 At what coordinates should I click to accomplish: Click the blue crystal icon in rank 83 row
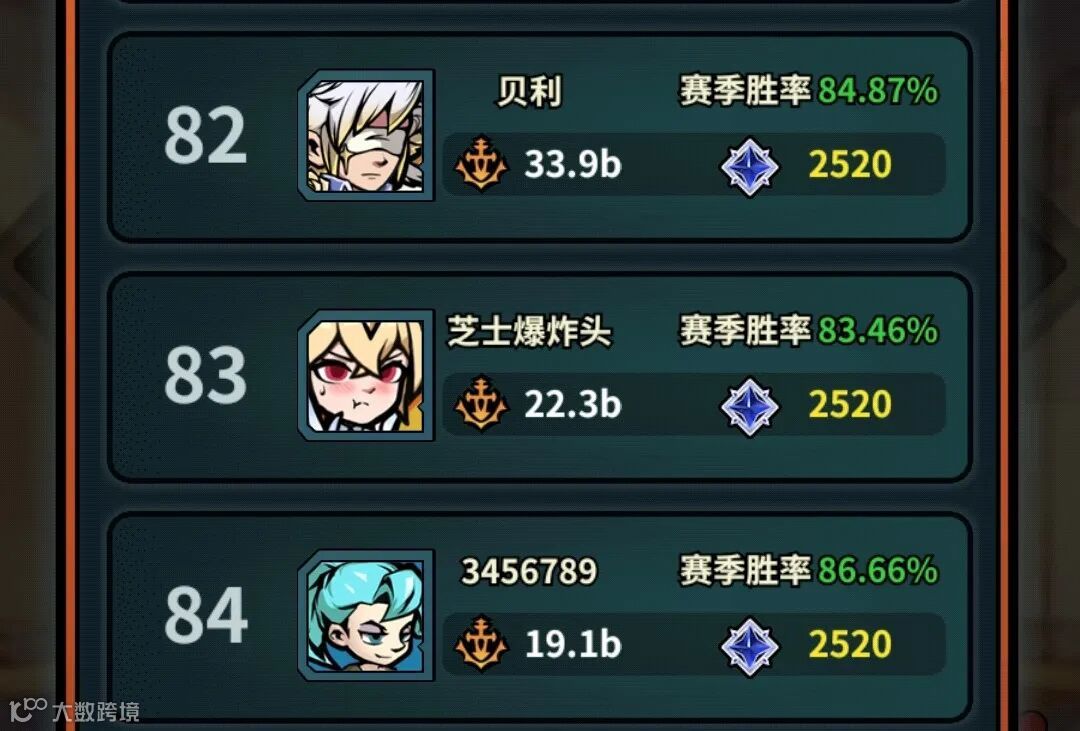(749, 406)
